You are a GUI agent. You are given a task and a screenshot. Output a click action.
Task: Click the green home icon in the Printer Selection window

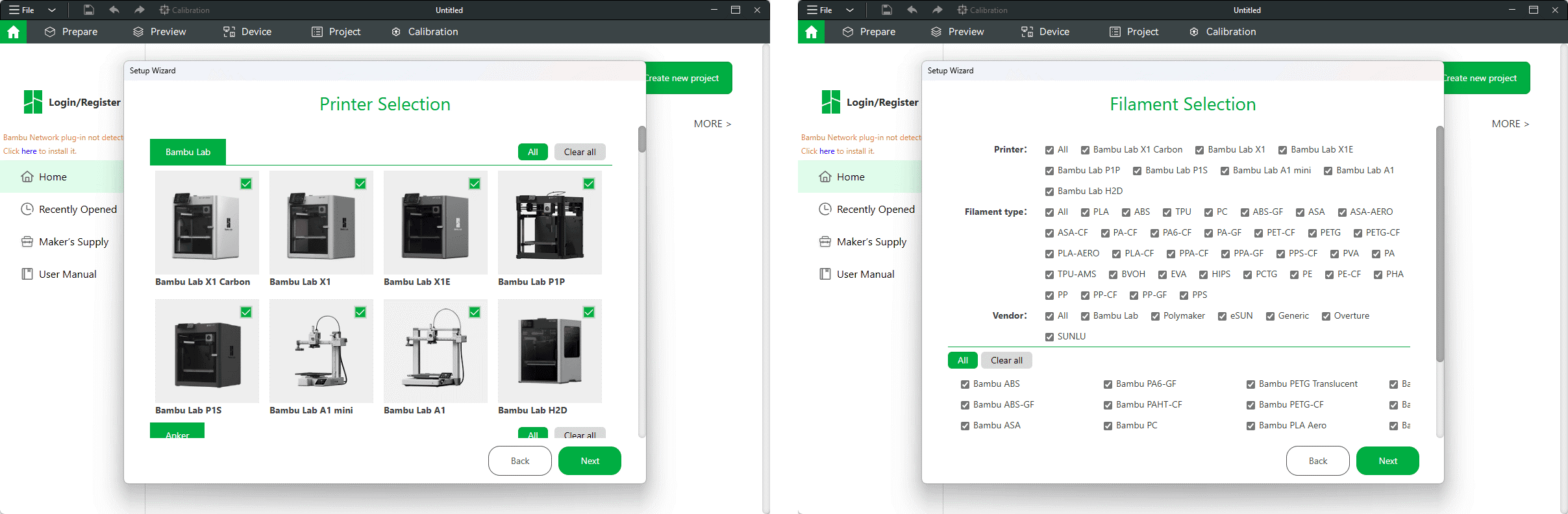coord(13,32)
